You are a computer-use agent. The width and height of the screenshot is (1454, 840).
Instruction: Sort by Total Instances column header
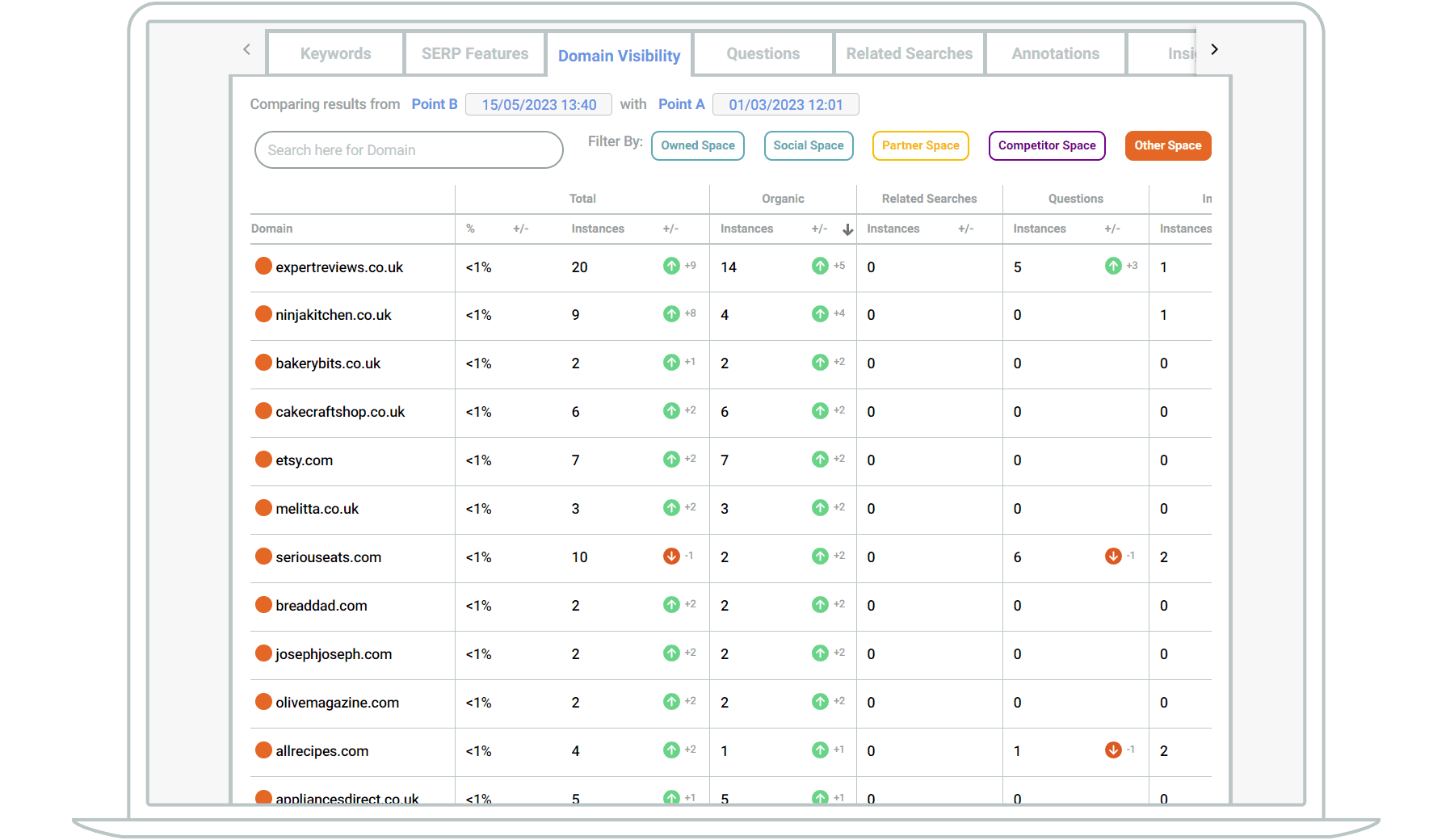[598, 229]
